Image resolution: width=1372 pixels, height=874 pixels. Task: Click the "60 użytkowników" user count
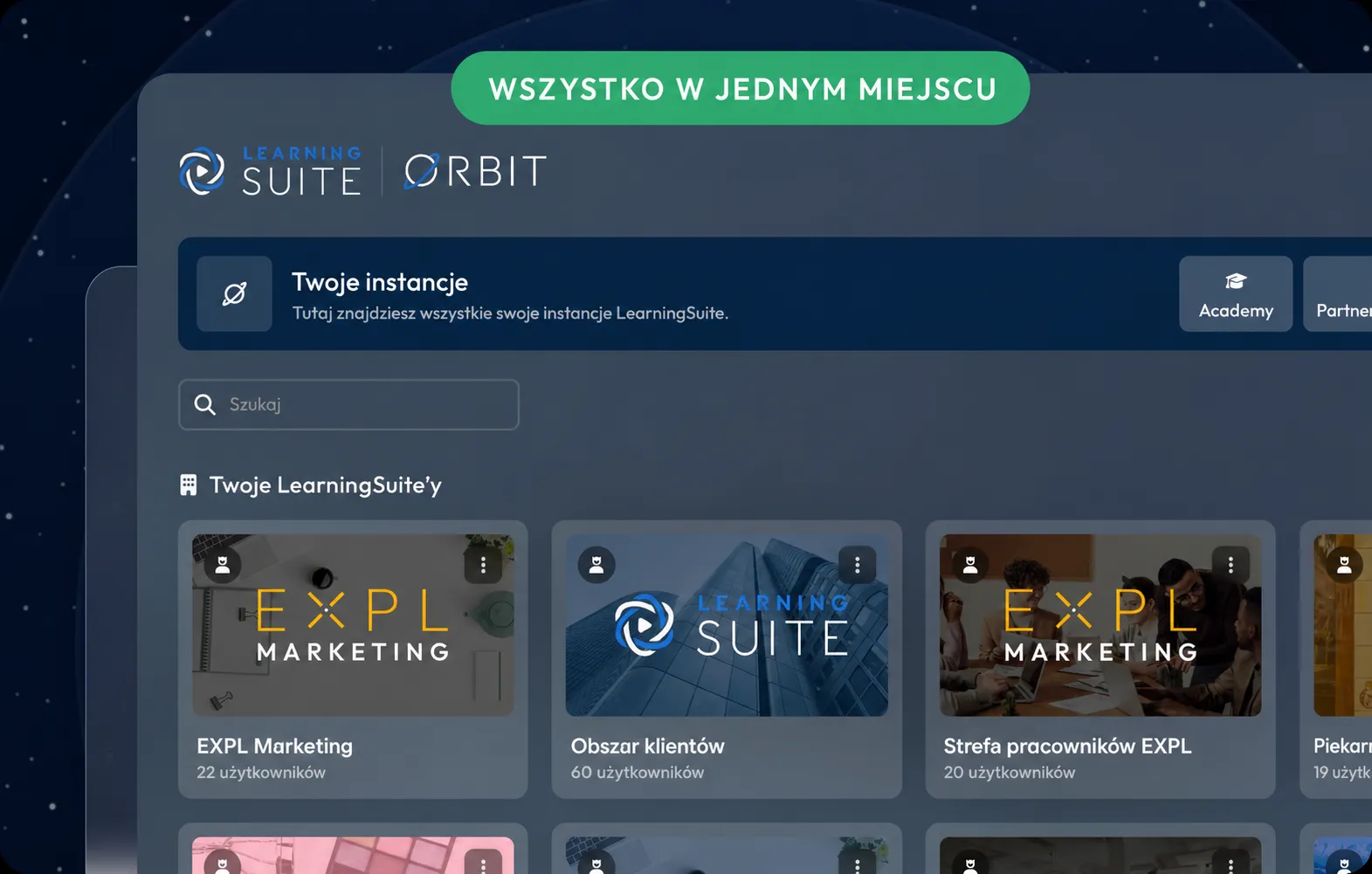(x=637, y=773)
